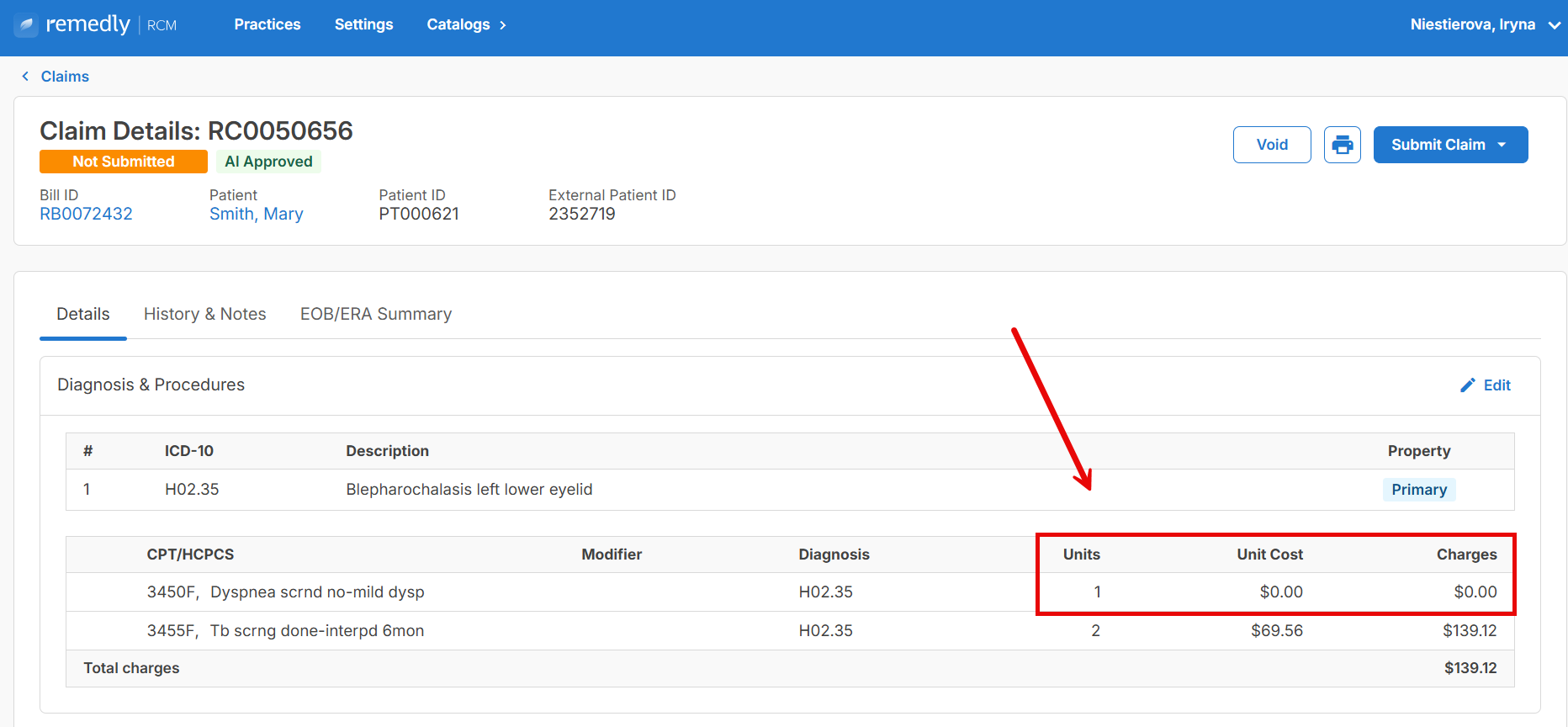Viewport: 1568px width, 727px height.
Task: Click External Patient ID 2352719
Action: point(582,214)
